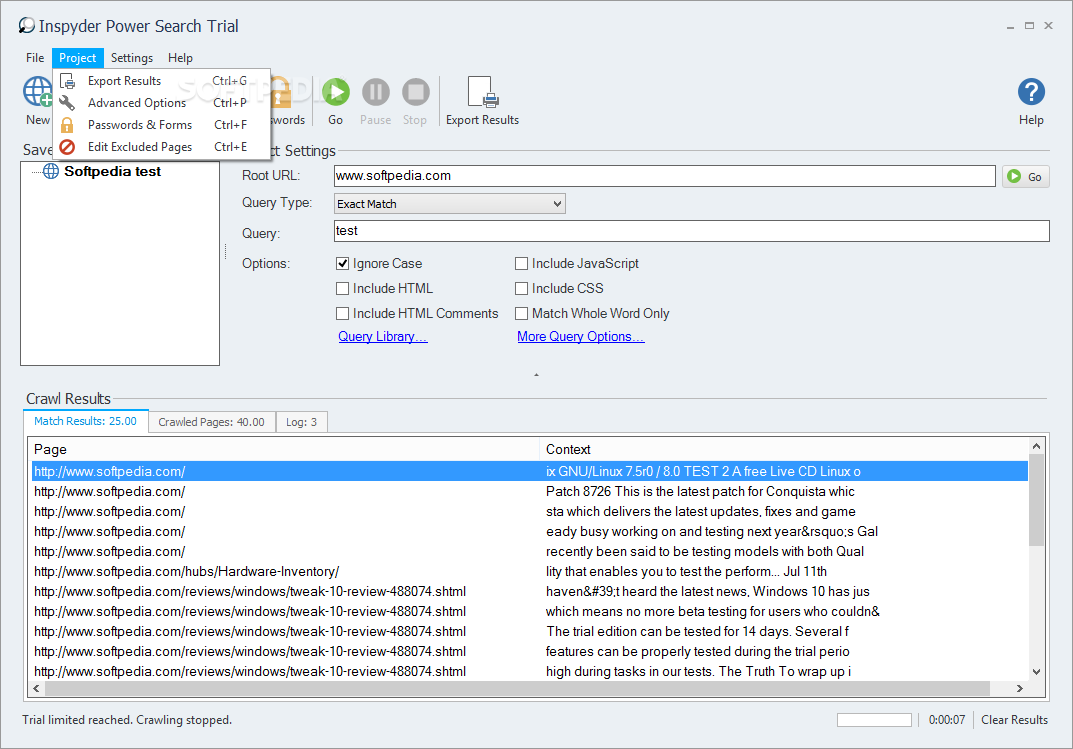Select row 'The trial edition can be tested'
This screenshot has width=1073, height=749.
530,631
